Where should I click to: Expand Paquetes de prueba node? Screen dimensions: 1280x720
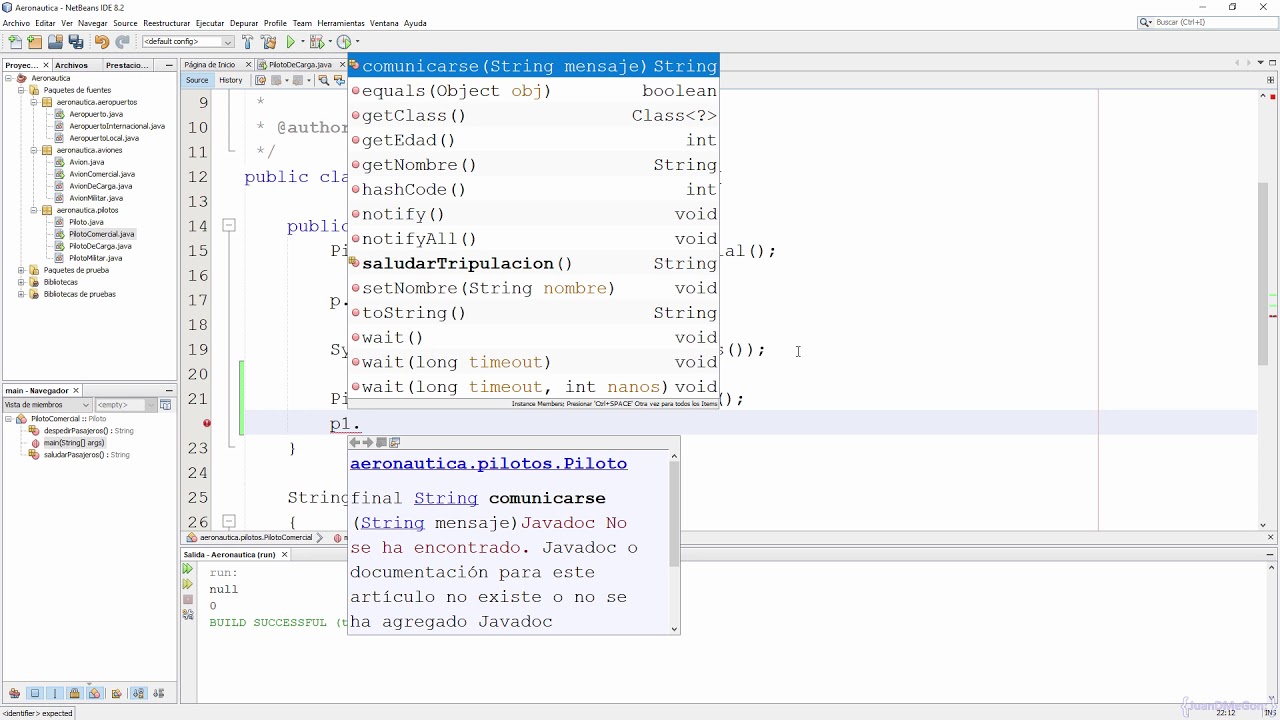click(21, 270)
